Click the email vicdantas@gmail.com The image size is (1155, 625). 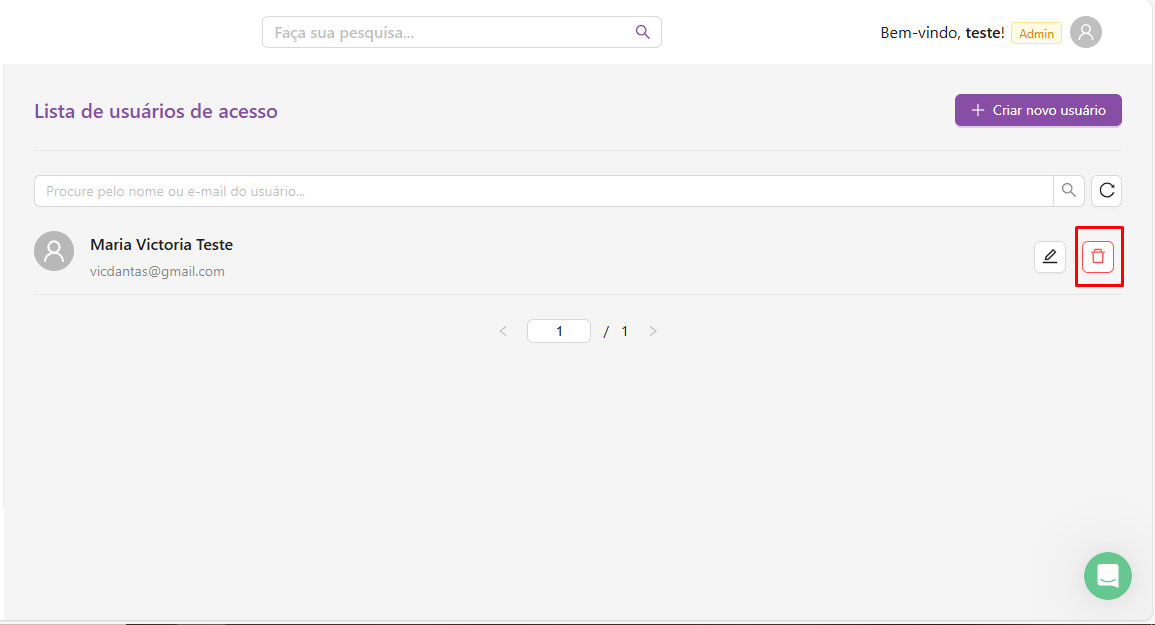157,271
